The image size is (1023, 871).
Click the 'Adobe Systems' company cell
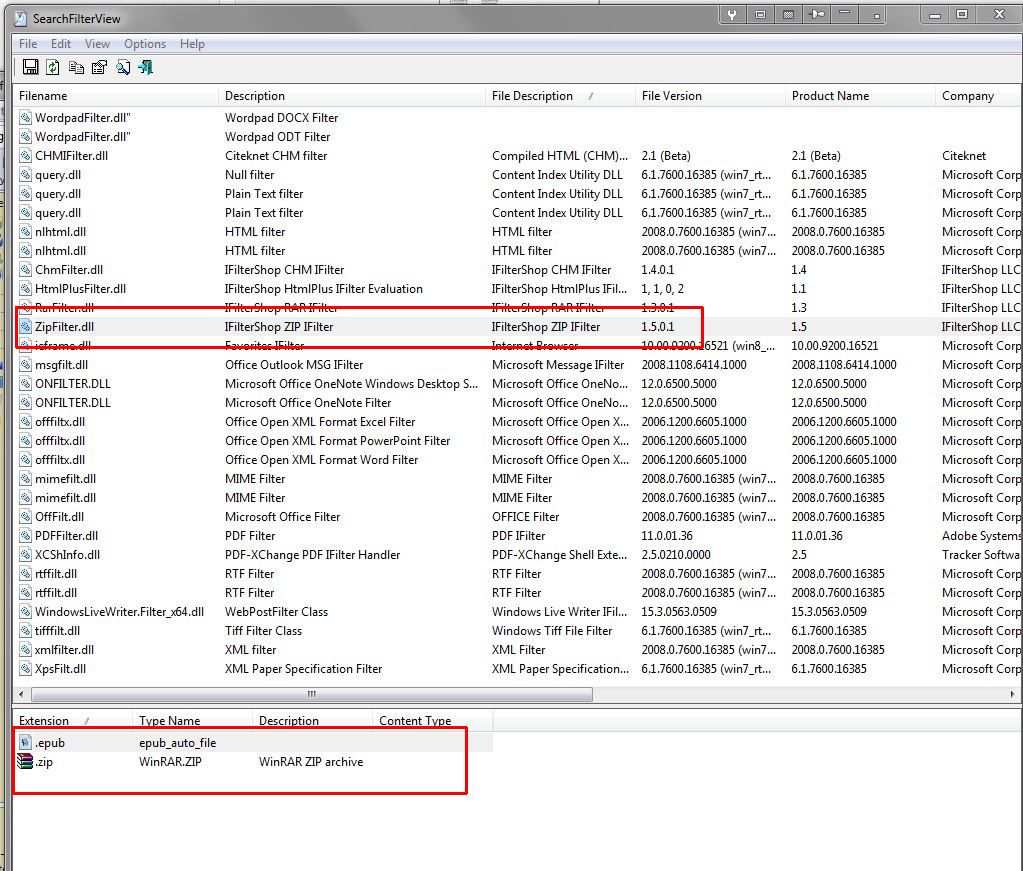point(981,536)
